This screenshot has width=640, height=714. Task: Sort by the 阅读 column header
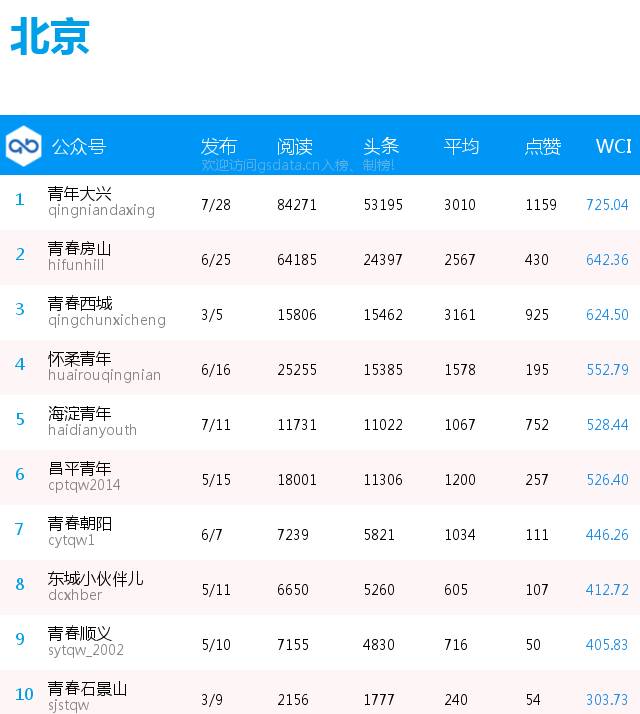pyautogui.click(x=295, y=147)
